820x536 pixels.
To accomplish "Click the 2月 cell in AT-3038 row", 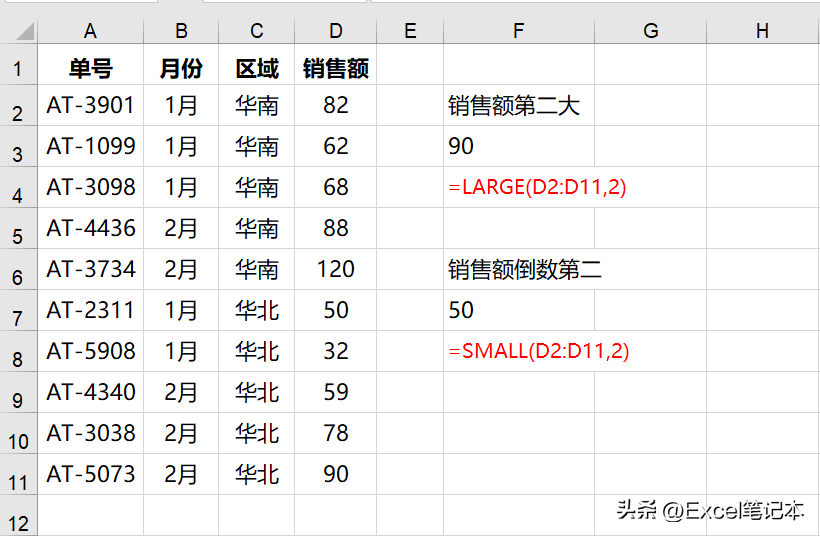I will [x=181, y=434].
